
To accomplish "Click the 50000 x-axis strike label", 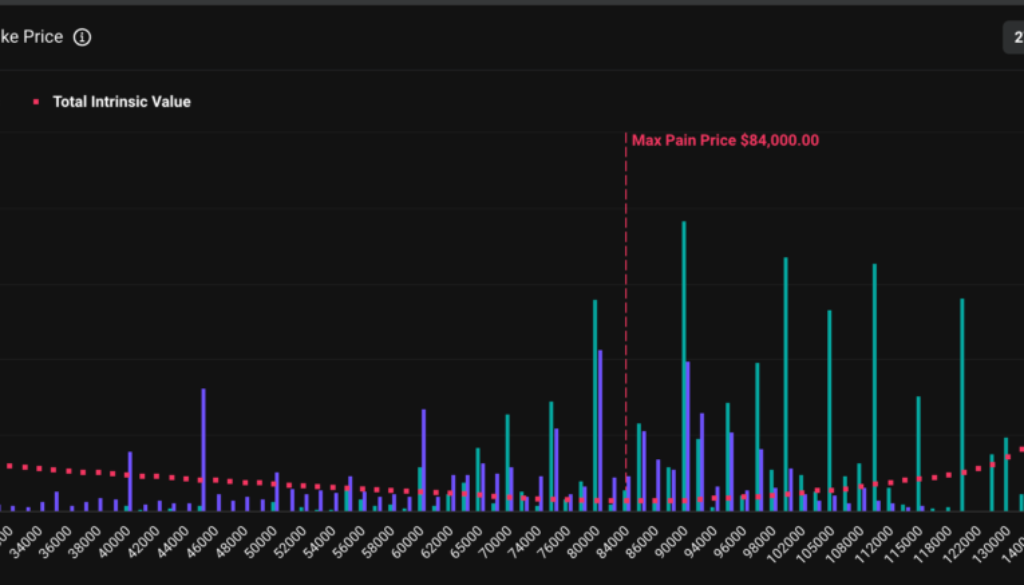I will pyautogui.click(x=261, y=543).
